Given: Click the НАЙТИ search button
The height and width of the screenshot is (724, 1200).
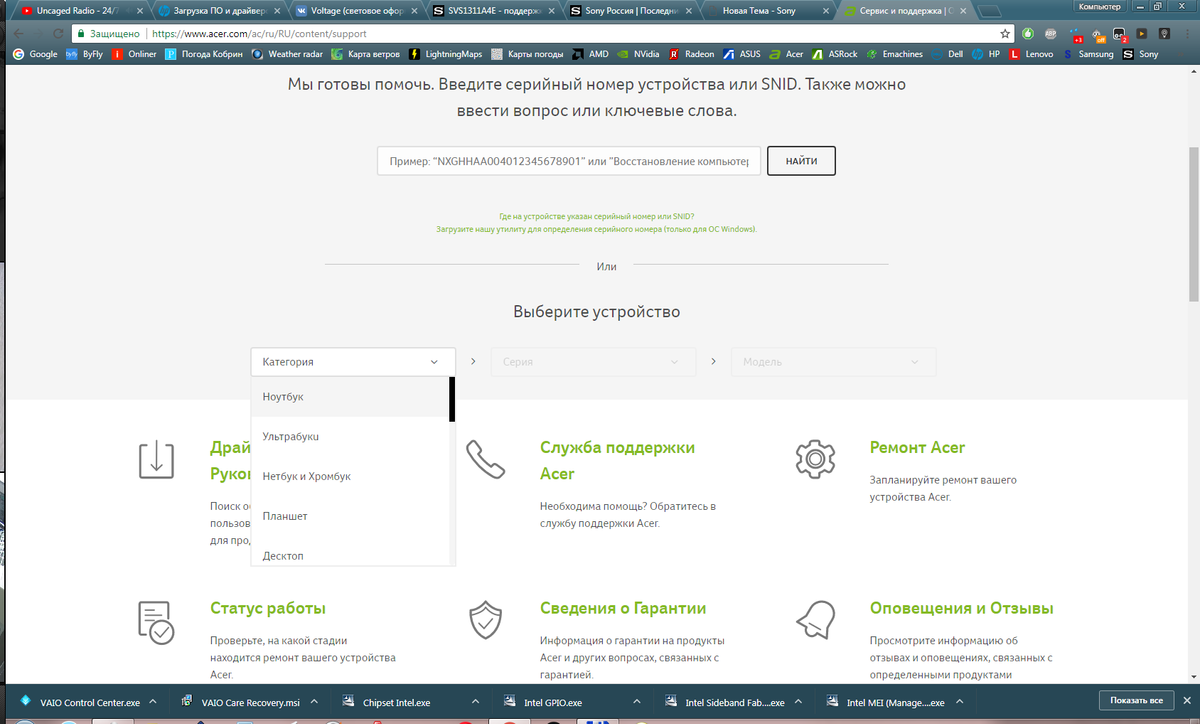Looking at the screenshot, I should 801,161.
